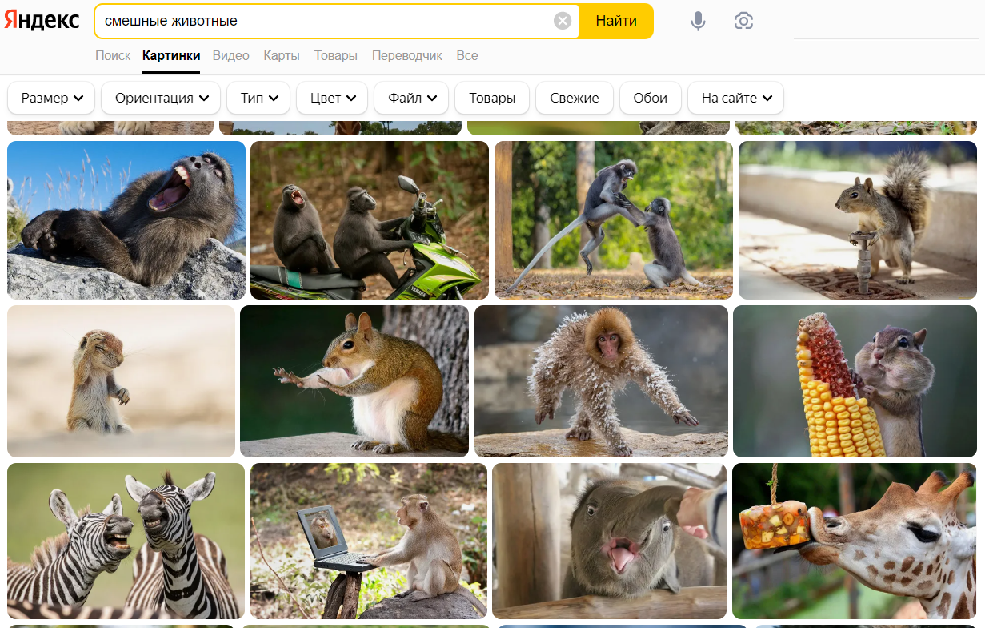Open the ground squirrel covering face image
Screen dimensions: 985x628
pos(121,381)
